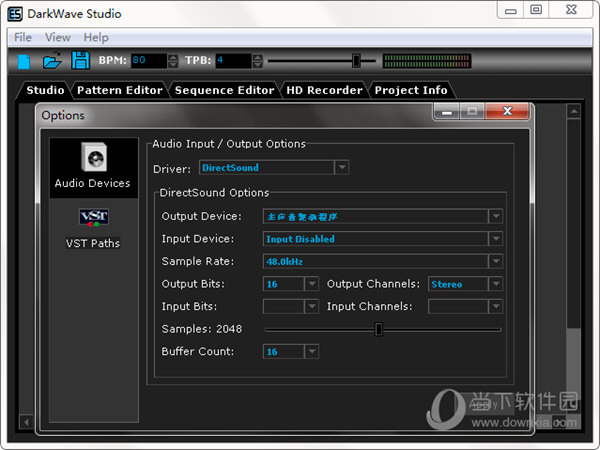Viewport: 600px width, 450px height.
Task: Save project using the floppy disk icon
Action: tap(80, 60)
